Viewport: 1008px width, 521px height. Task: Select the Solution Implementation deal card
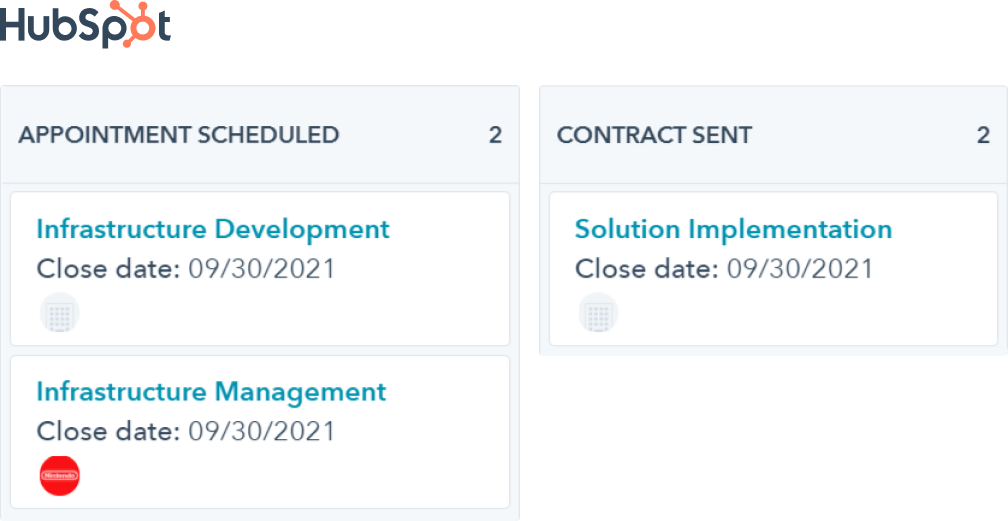click(773, 268)
